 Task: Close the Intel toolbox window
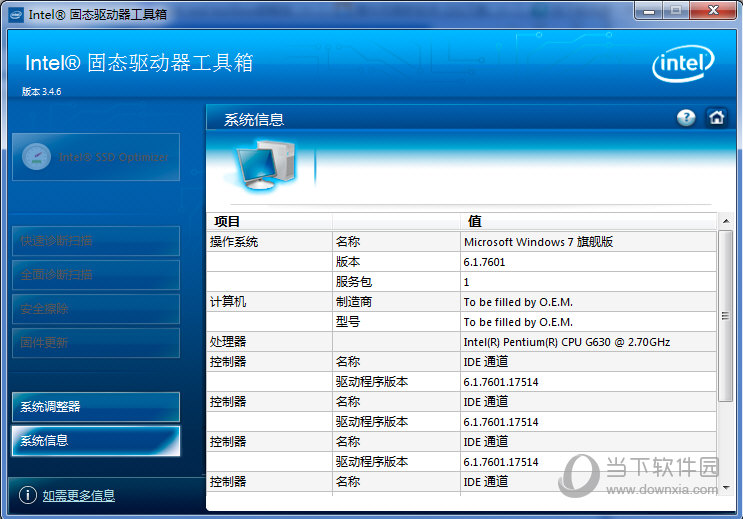[713, 11]
